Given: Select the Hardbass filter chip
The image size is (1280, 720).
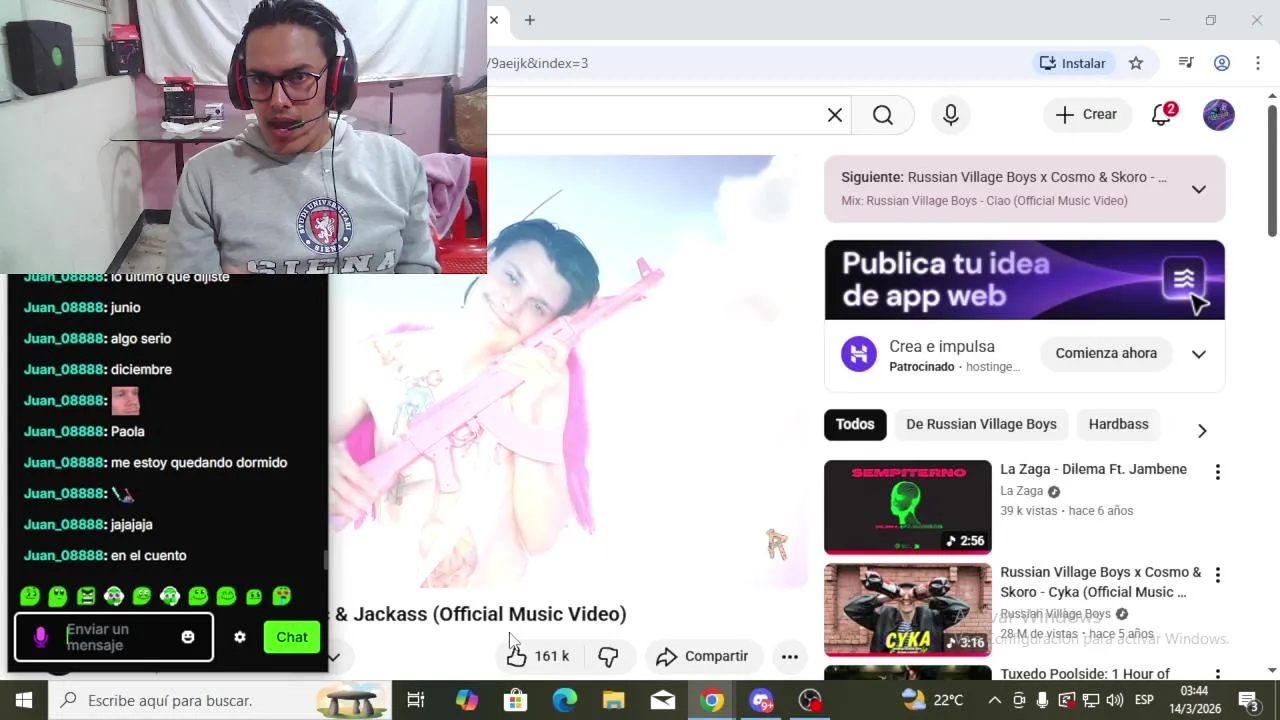Looking at the screenshot, I should (1118, 424).
